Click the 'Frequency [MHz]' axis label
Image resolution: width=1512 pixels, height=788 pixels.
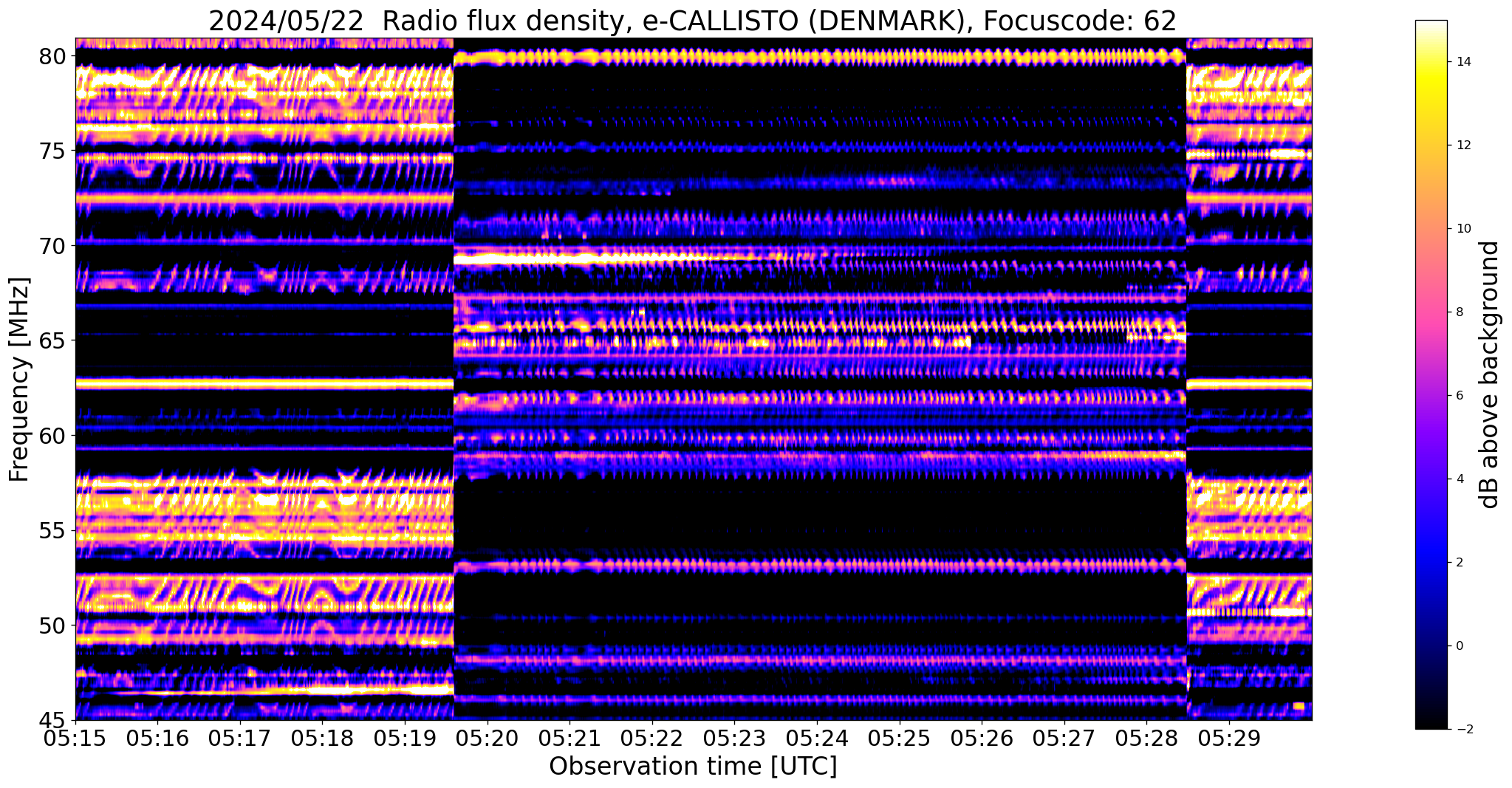tap(19, 380)
